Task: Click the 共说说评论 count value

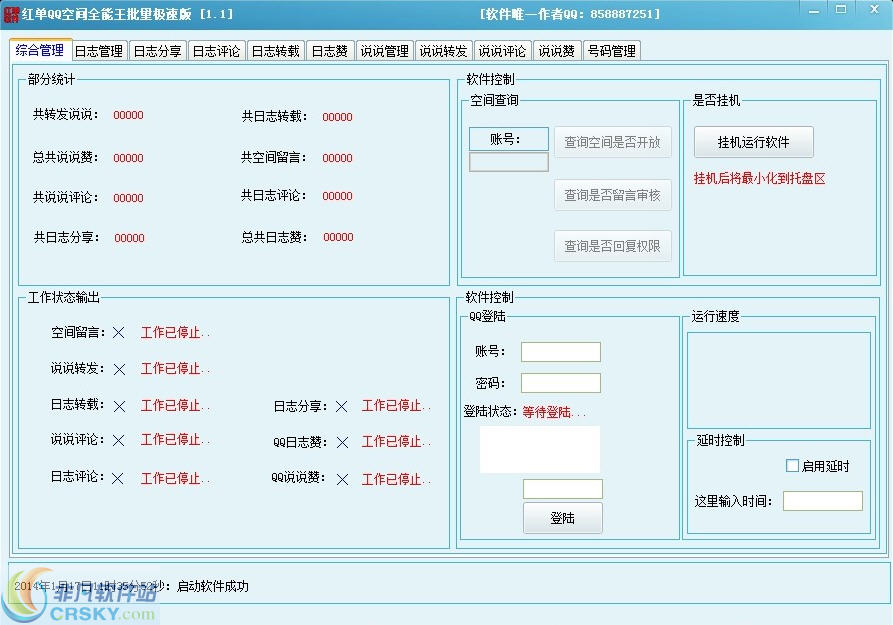Action: [x=128, y=198]
